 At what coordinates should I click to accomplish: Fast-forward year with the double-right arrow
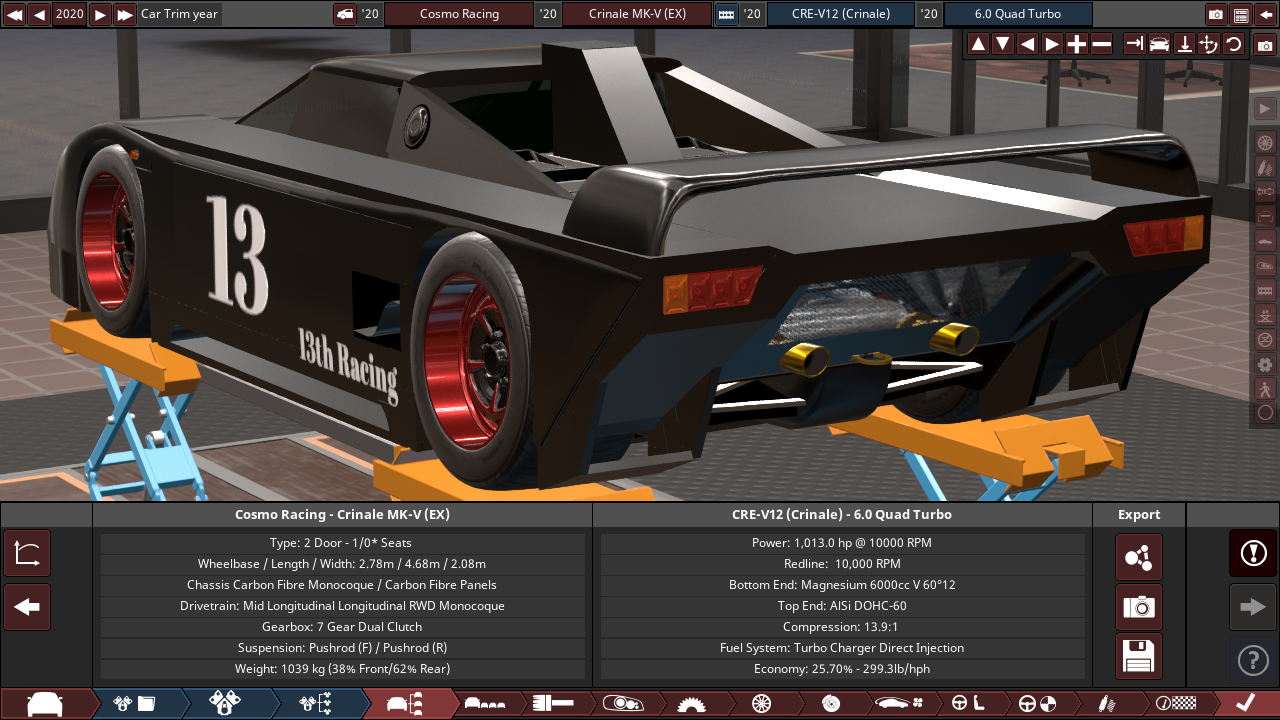point(125,14)
